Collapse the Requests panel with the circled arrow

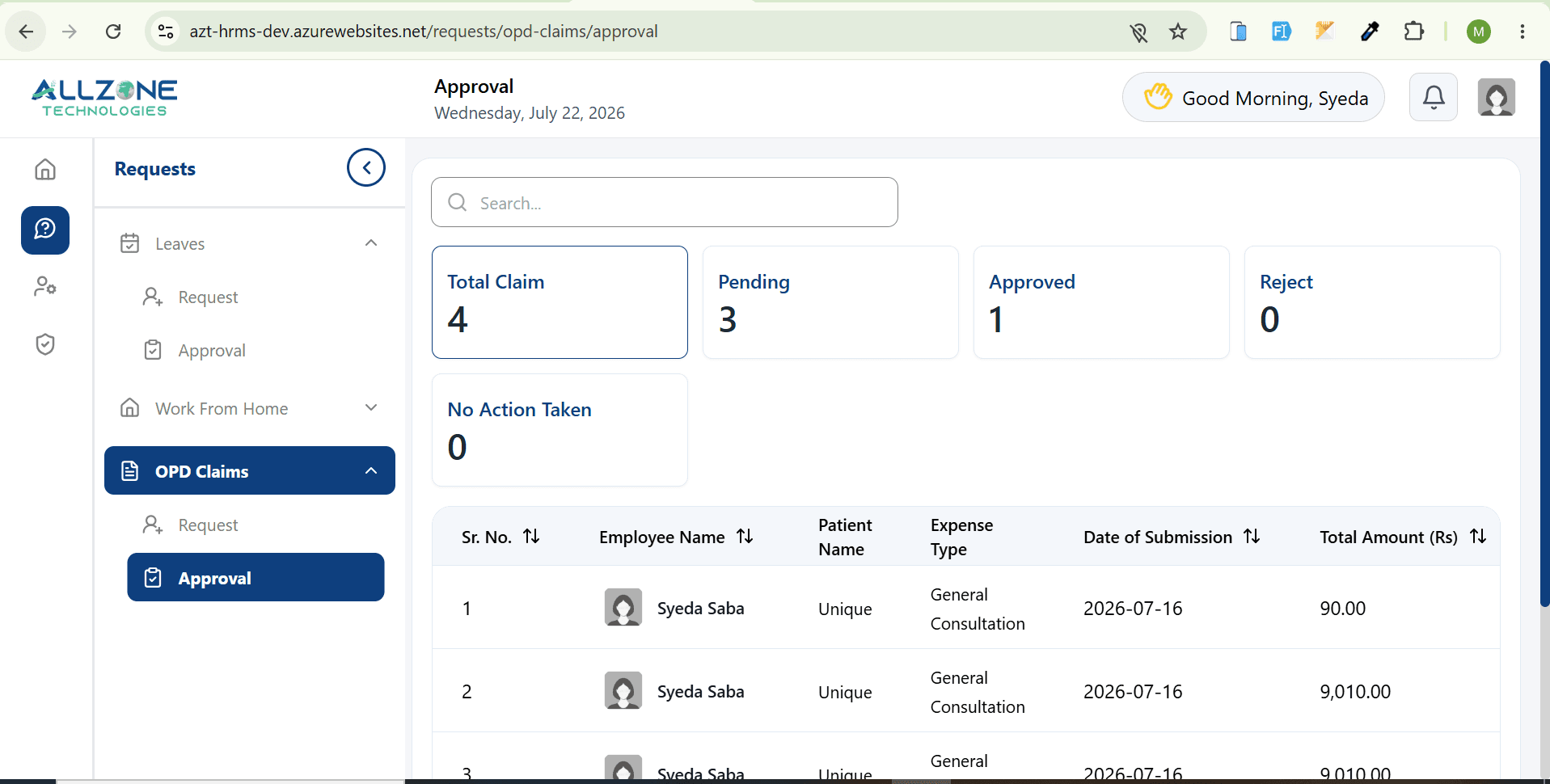pyautogui.click(x=366, y=167)
